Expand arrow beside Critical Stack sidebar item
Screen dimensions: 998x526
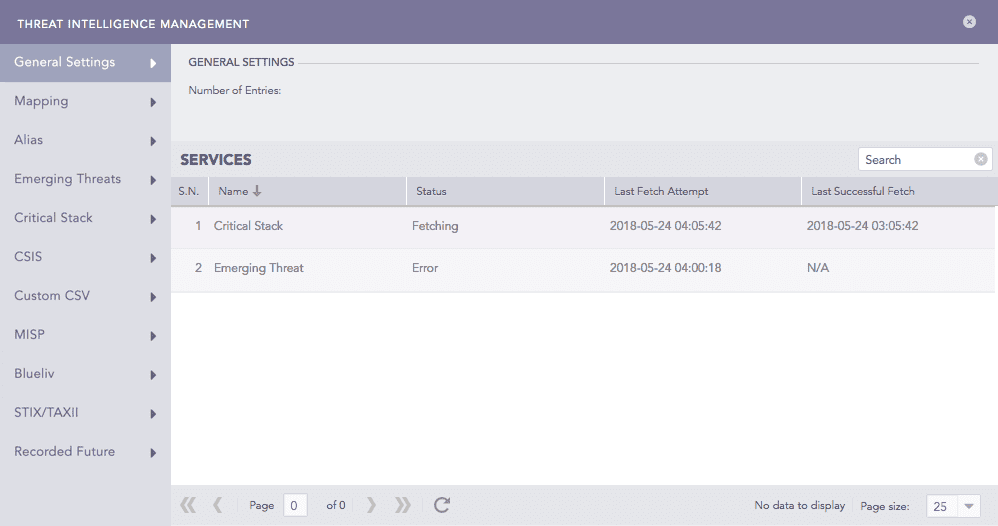pyautogui.click(x=153, y=219)
